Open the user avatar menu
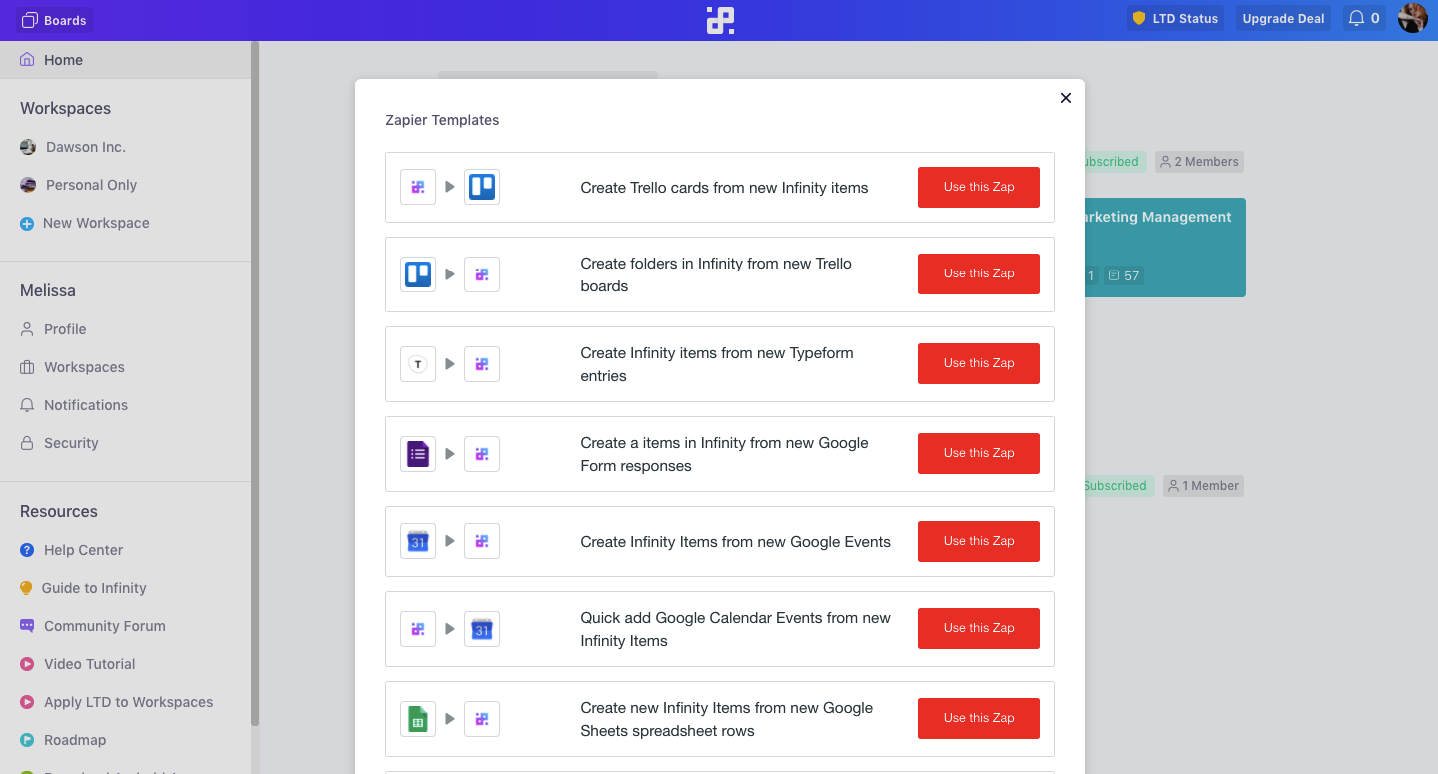Viewport: 1438px width, 774px height. click(x=1412, y=18)
